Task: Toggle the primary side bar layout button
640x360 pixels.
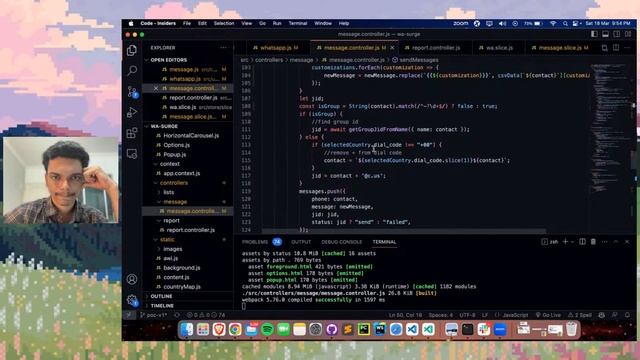Action: [x=594, y=34]
